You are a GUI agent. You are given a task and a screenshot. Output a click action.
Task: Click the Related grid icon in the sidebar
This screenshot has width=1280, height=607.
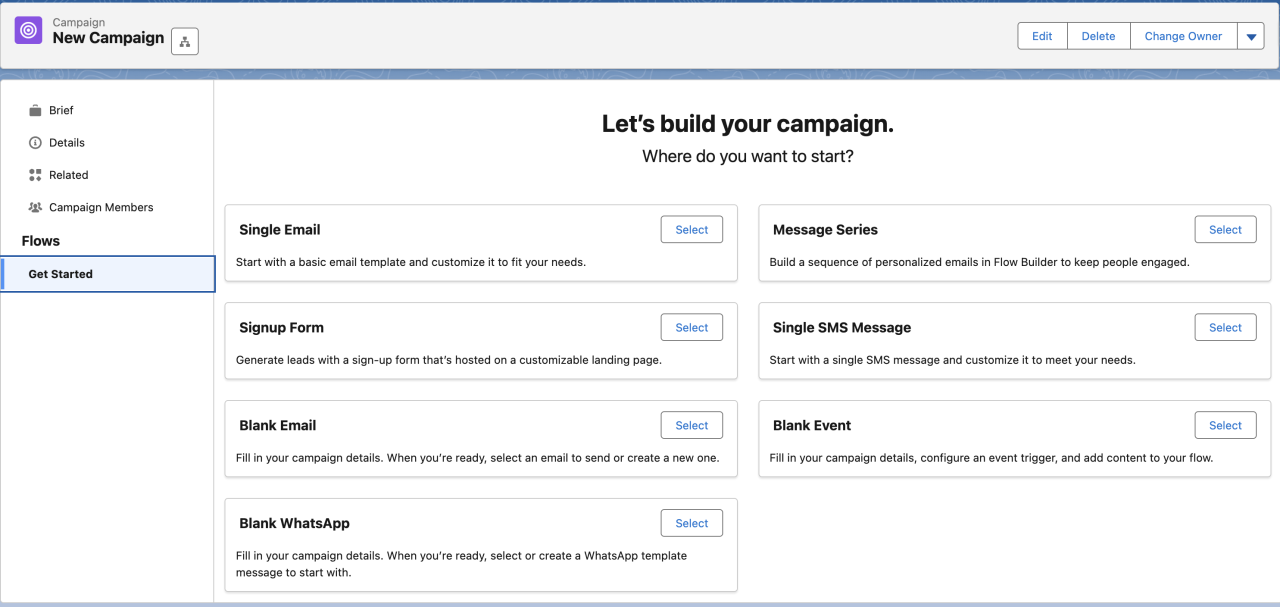[x=35, y=175]
